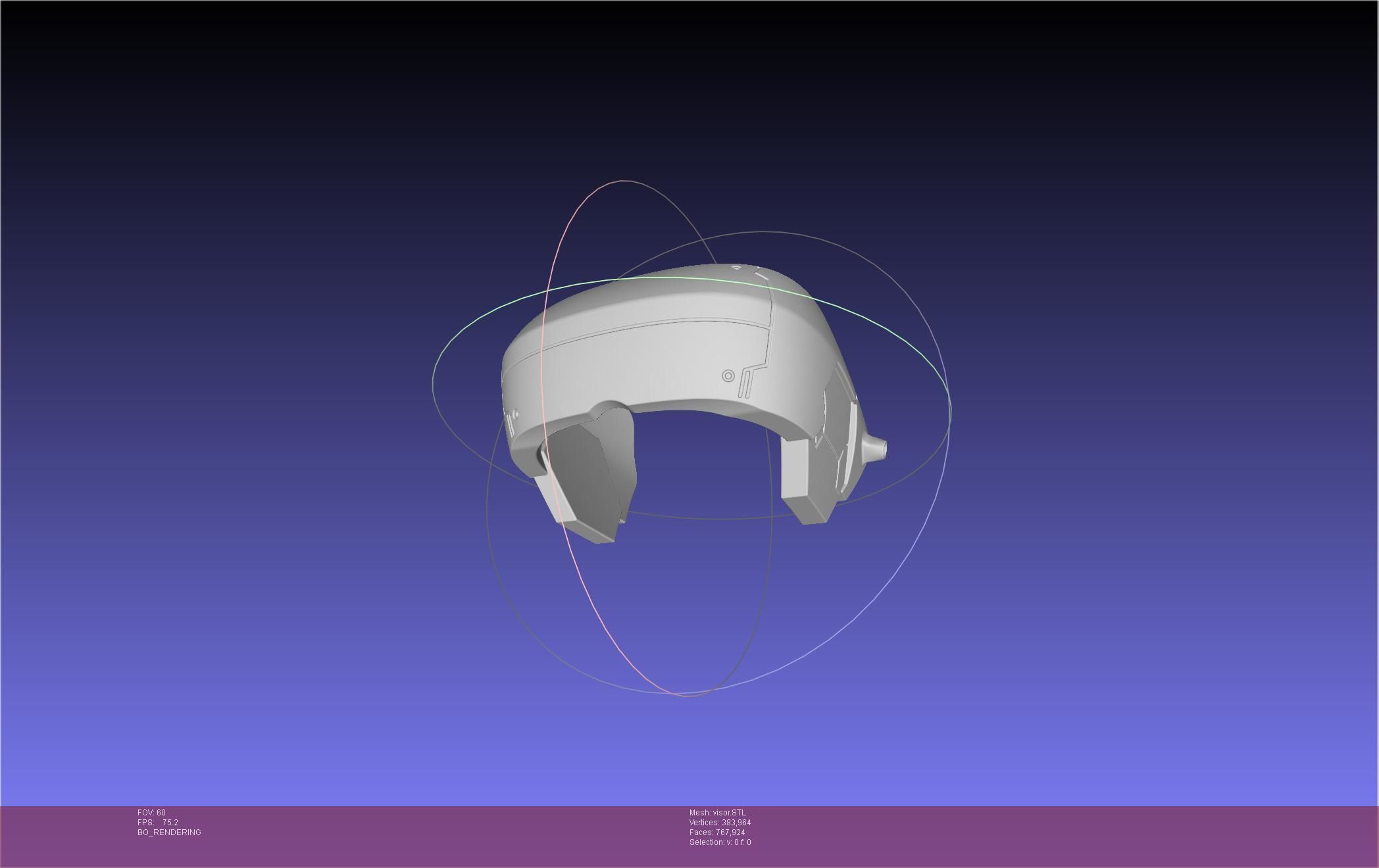
Task: Click the BO_RENDERING status label
Action: [169, 832]
